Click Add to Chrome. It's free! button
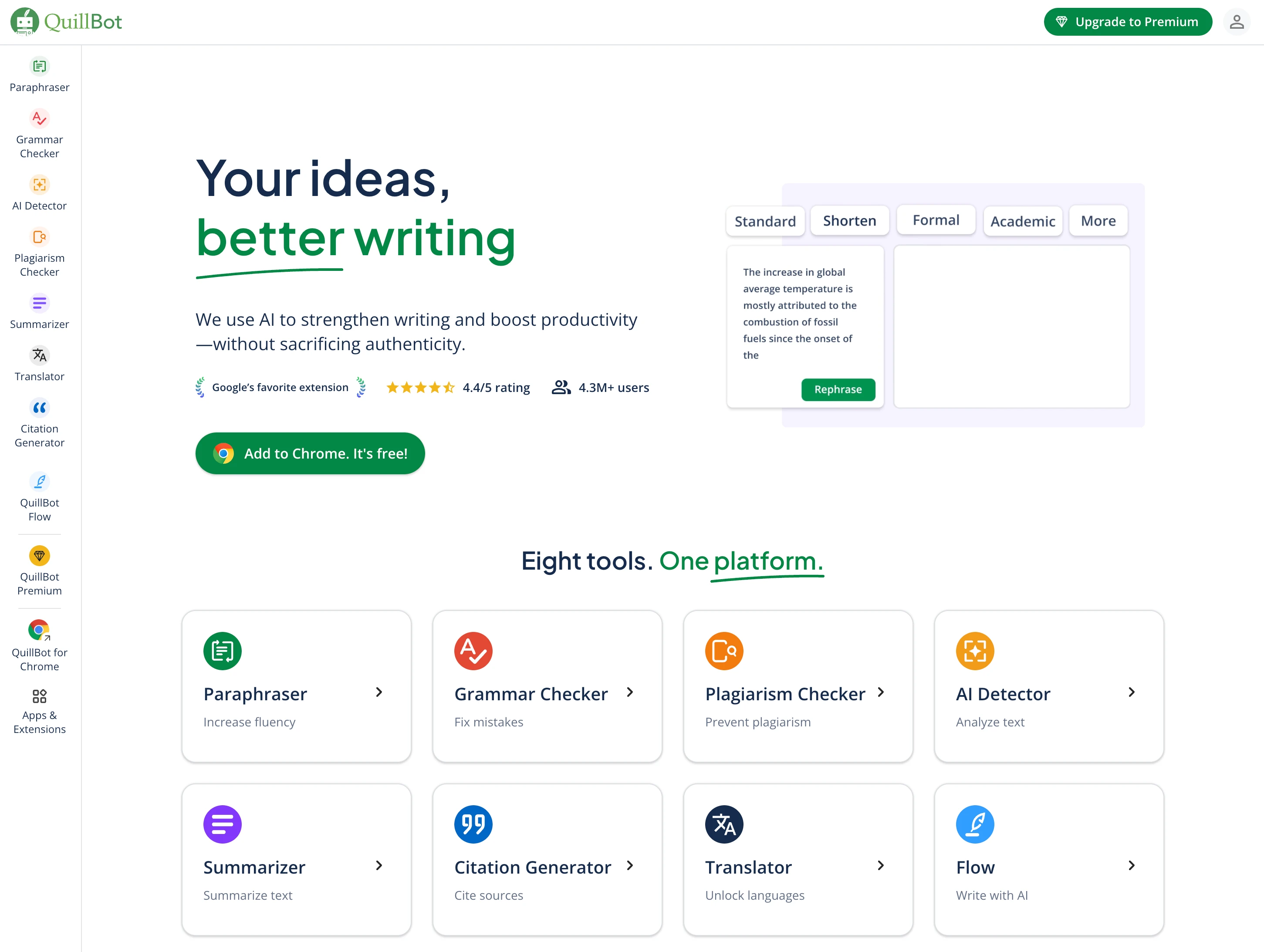The height and width of the screenshot is (952, 1264). pyautogui.click(x=310, y=454)
